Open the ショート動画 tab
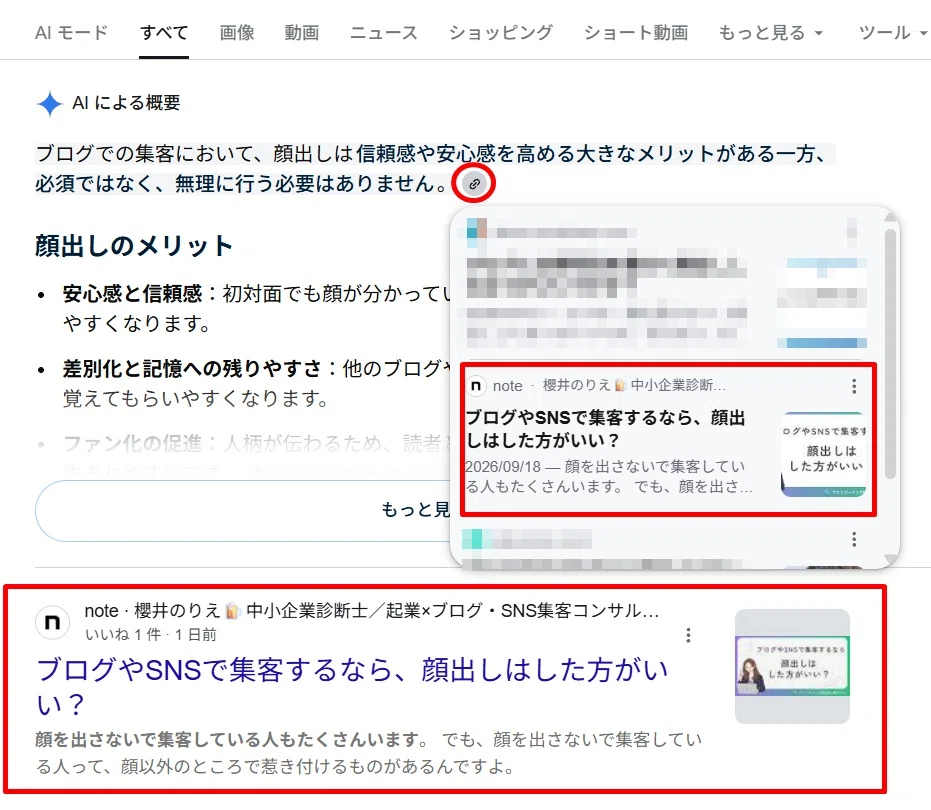 click(x=636, y=32)
